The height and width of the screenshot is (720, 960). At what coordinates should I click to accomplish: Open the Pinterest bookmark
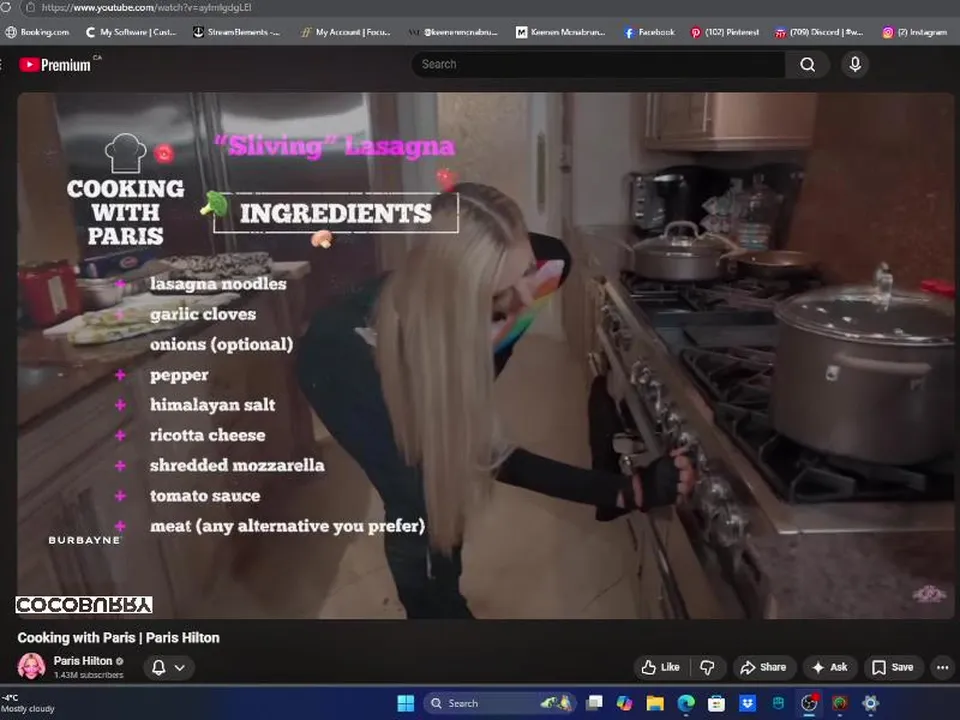[x=724, y=32]
